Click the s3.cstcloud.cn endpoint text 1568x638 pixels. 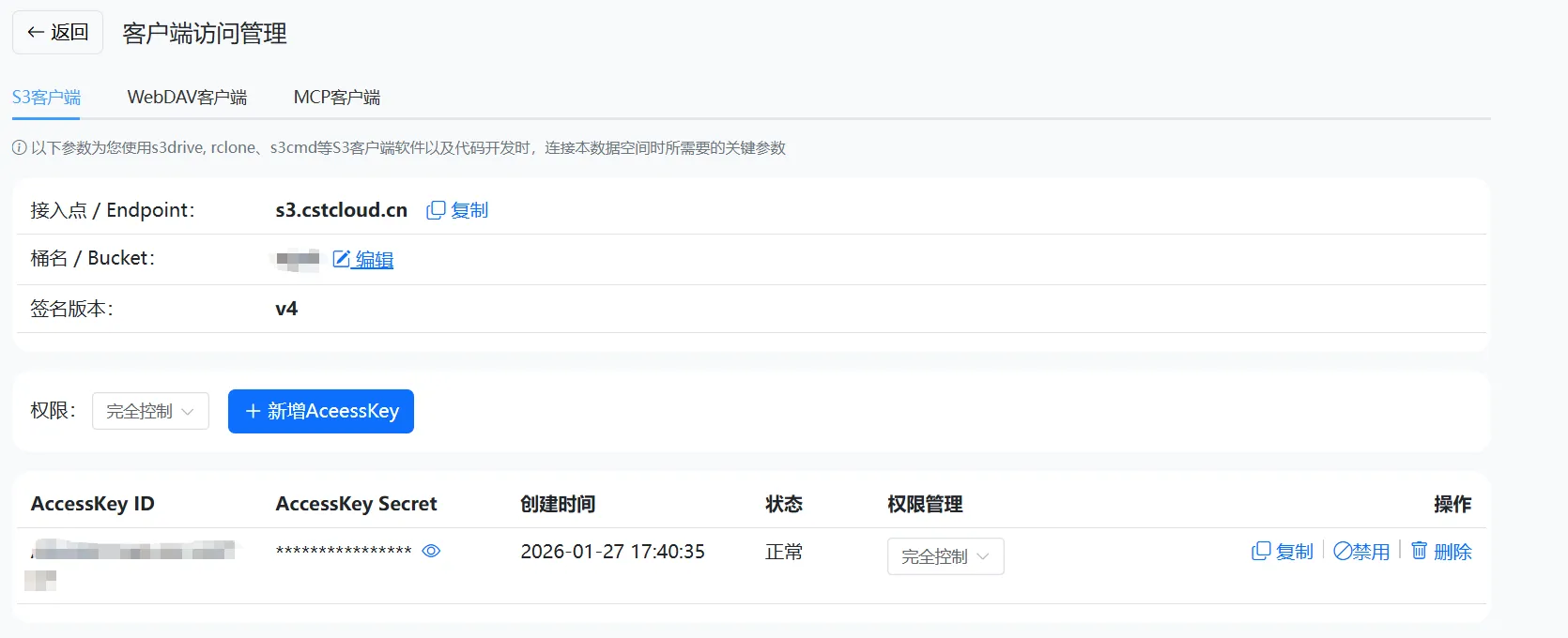[x=341, y=210]
